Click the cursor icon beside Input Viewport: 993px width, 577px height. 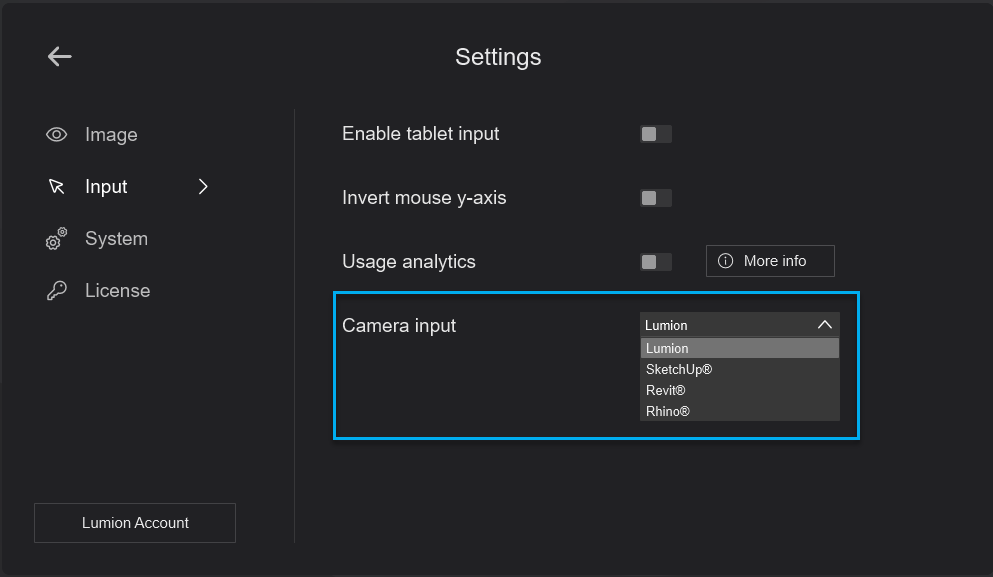point(56,186)
